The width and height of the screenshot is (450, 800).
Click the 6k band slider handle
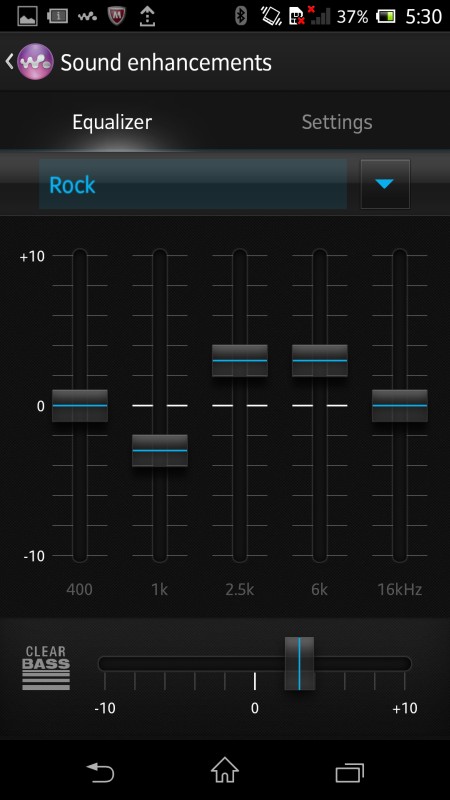(320, 361)
